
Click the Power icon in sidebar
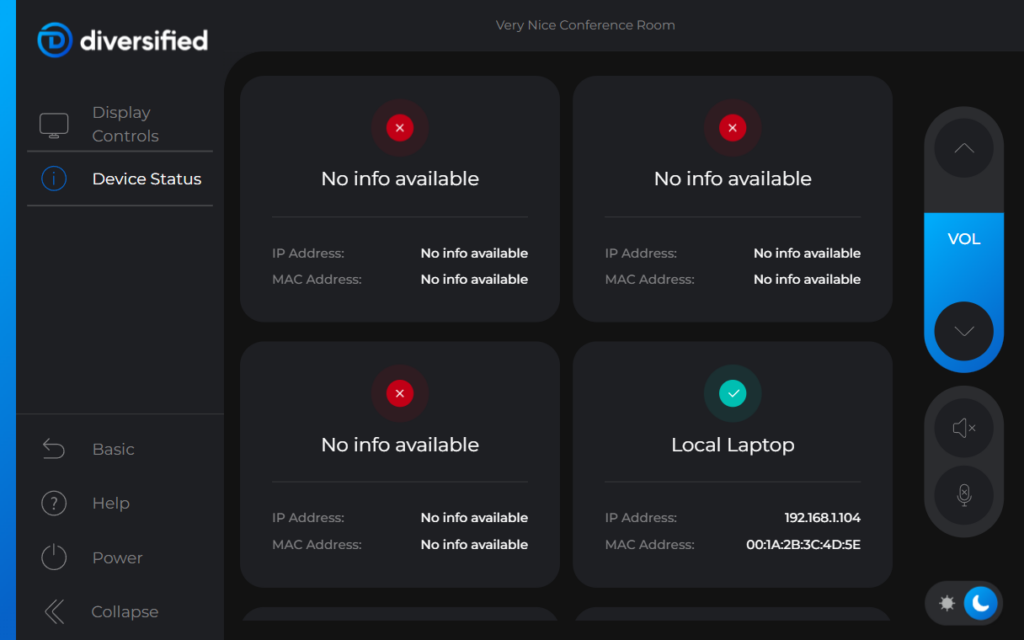54,558
